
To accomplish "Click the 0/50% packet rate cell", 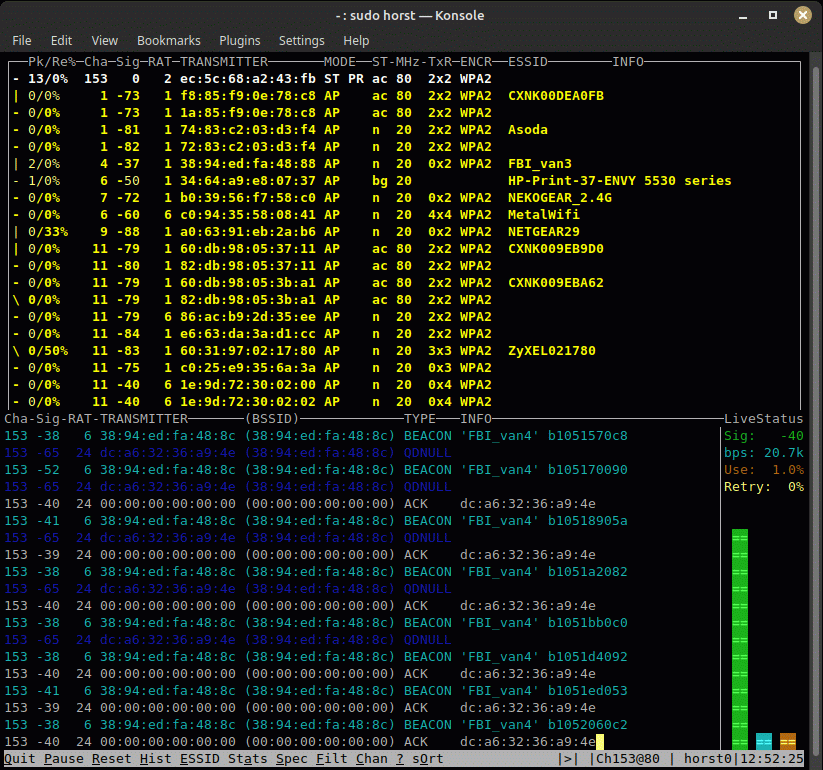I will click(x=48, y=351).
